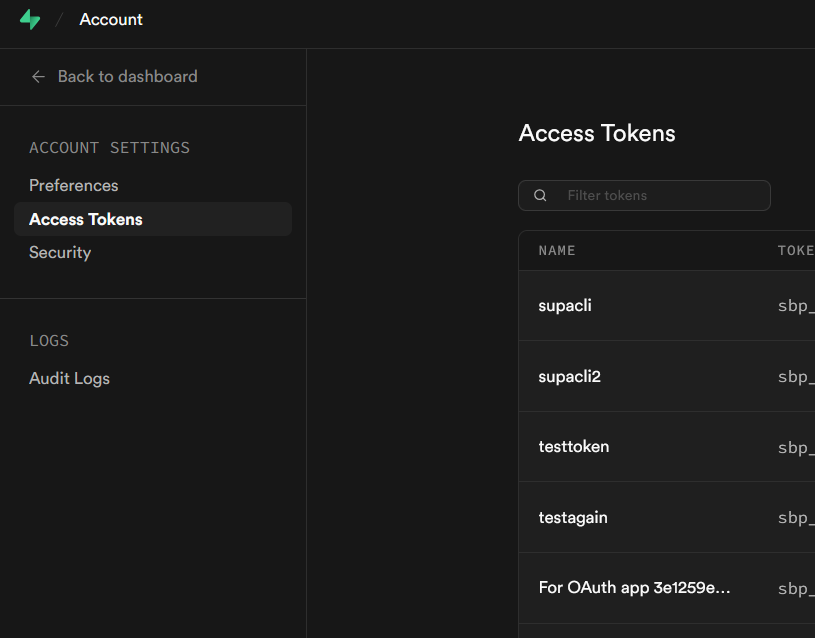Select the testtoken row
Screen dimensions: 815x638
point(573,446)
